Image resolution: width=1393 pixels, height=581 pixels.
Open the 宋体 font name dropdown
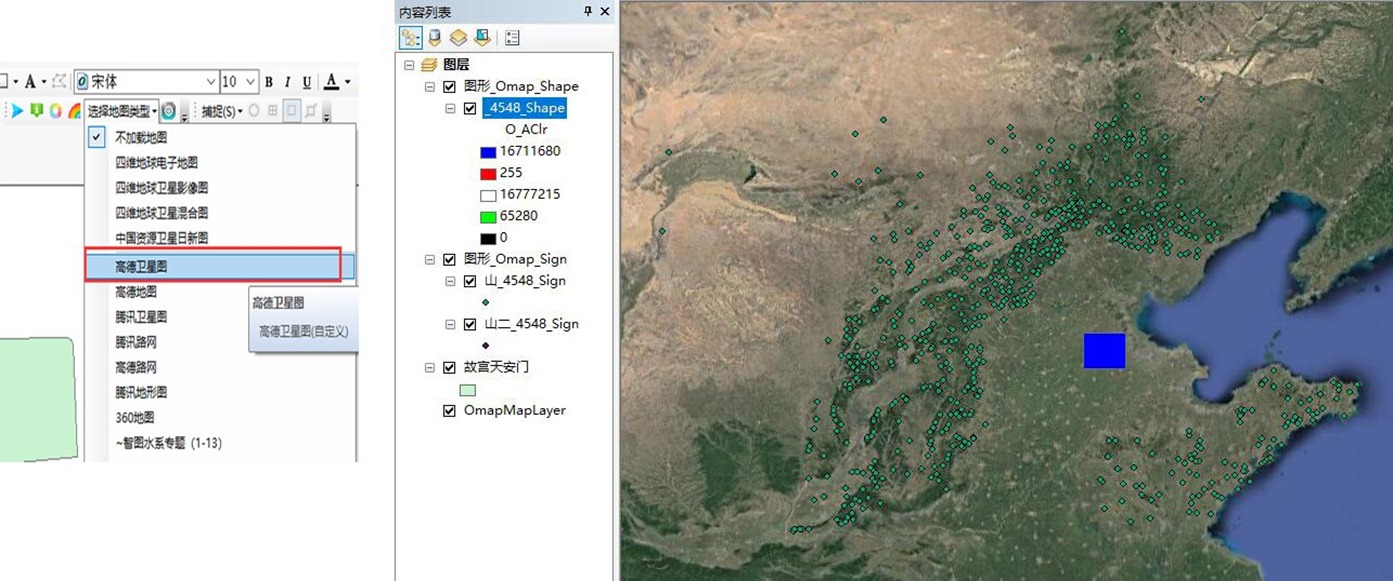211,82
